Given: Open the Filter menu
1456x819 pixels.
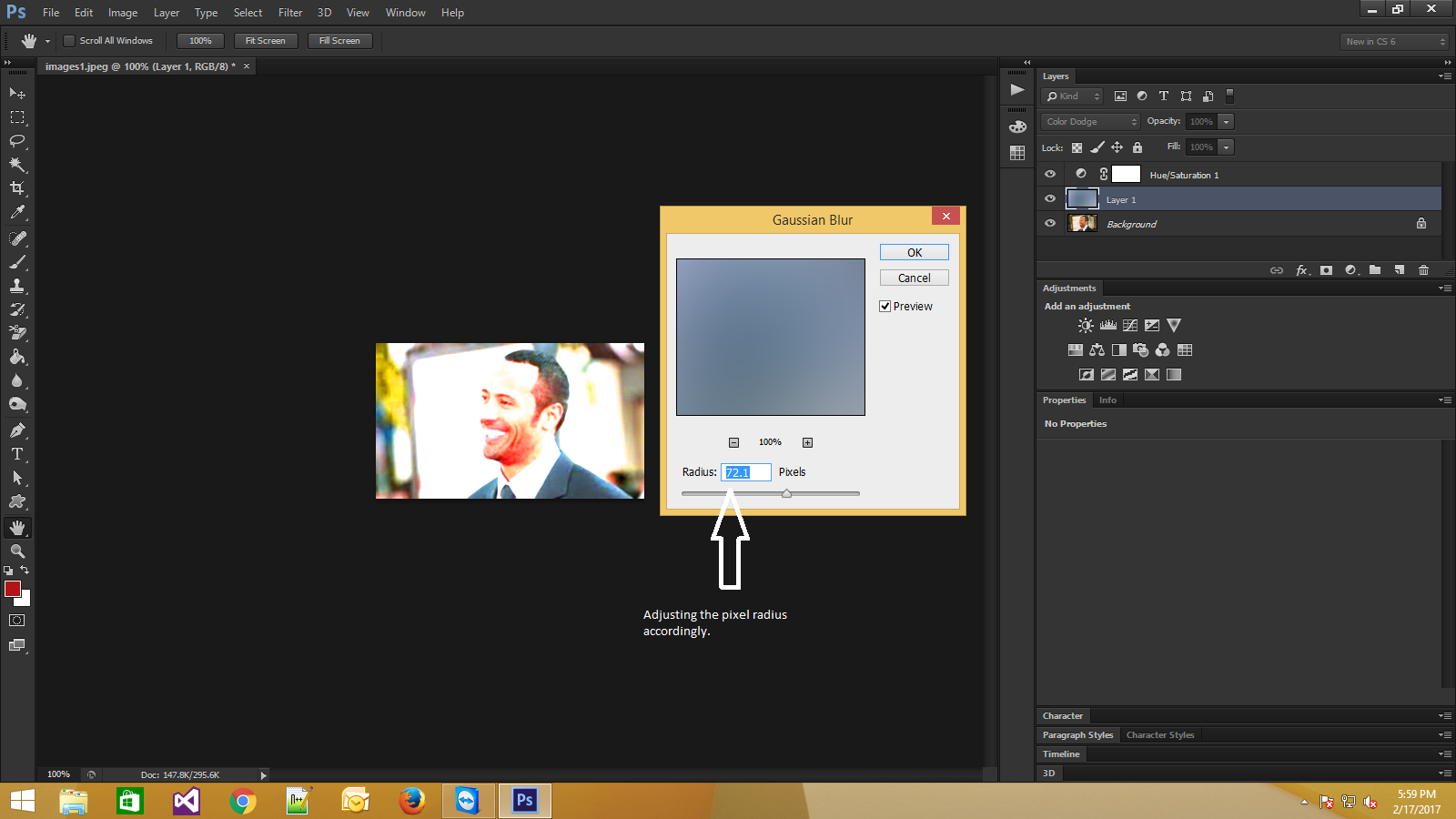Looking at the screenshot, I should (290, 13).
